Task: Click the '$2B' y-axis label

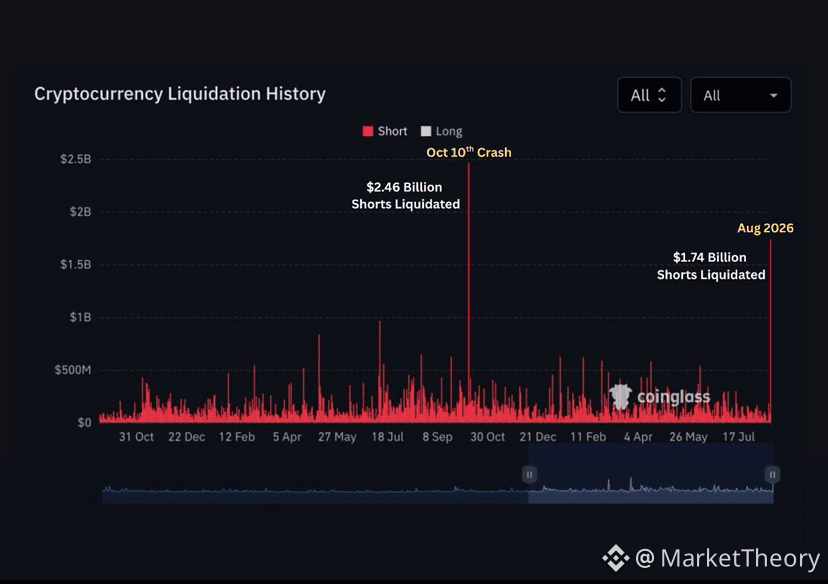Action: pos(80,212)
